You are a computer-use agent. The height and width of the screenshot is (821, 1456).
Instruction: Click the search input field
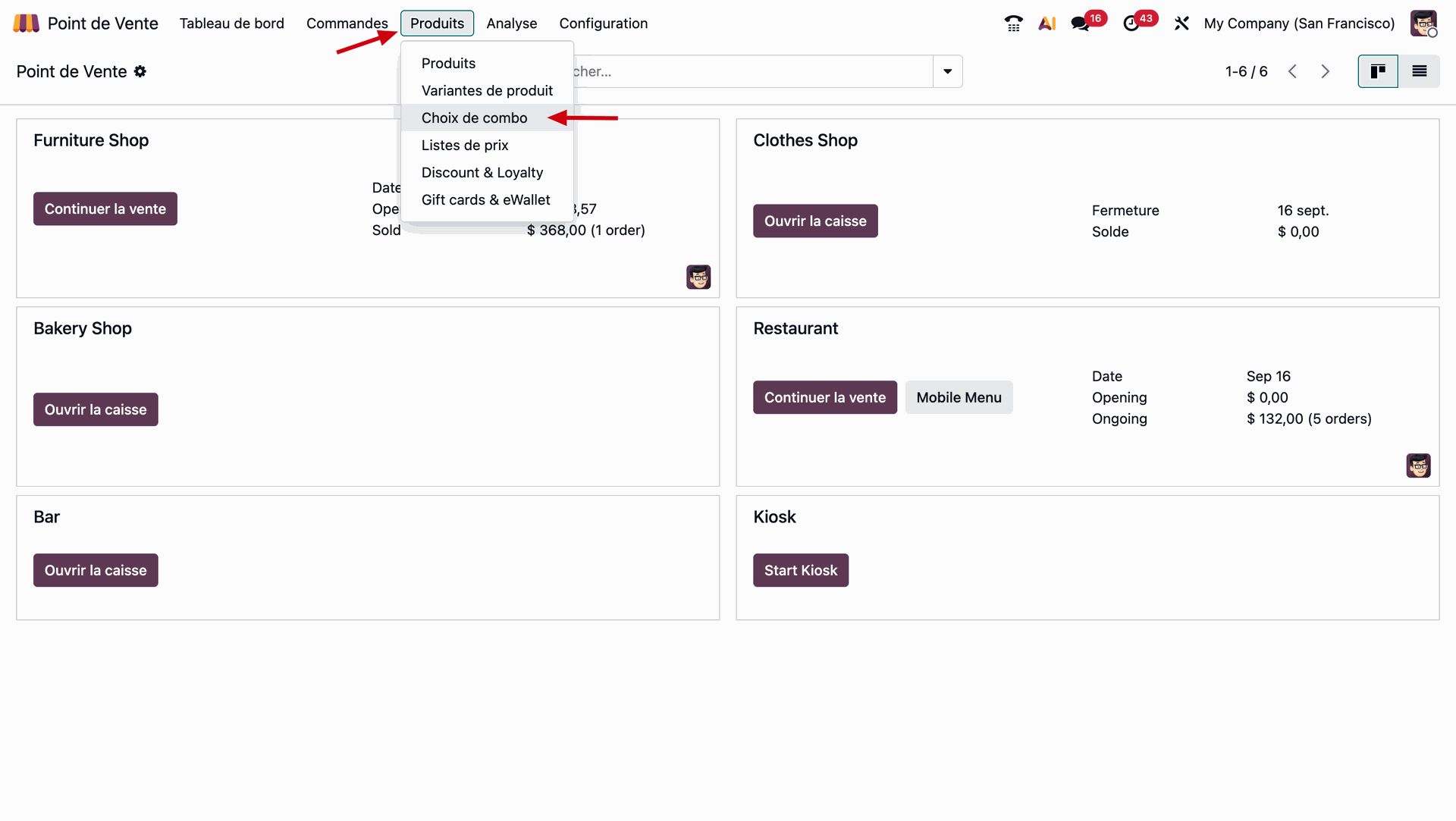point(751,71)
